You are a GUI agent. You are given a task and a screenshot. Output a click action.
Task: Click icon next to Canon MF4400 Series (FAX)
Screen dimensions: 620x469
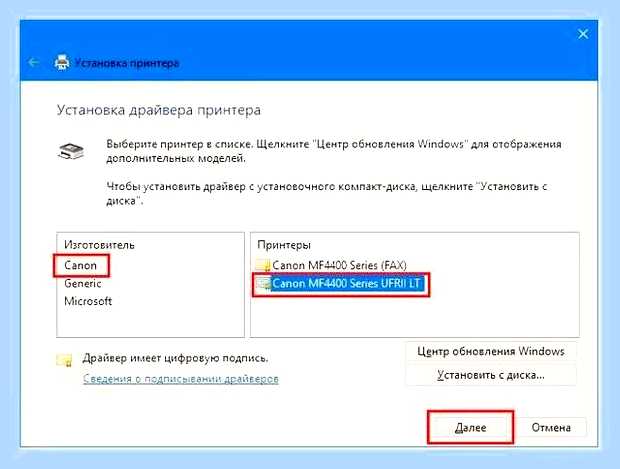pos(263,265)
